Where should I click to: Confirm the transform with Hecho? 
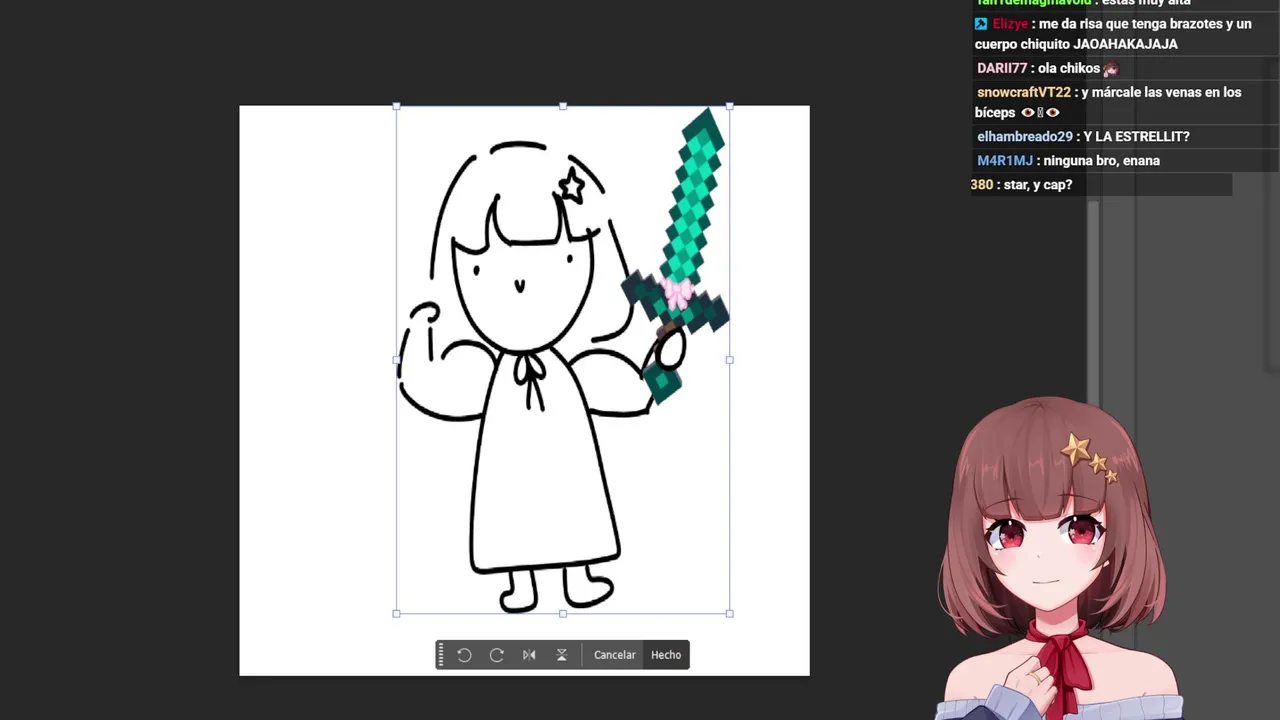pyautogui.click(x=666, y=655)
